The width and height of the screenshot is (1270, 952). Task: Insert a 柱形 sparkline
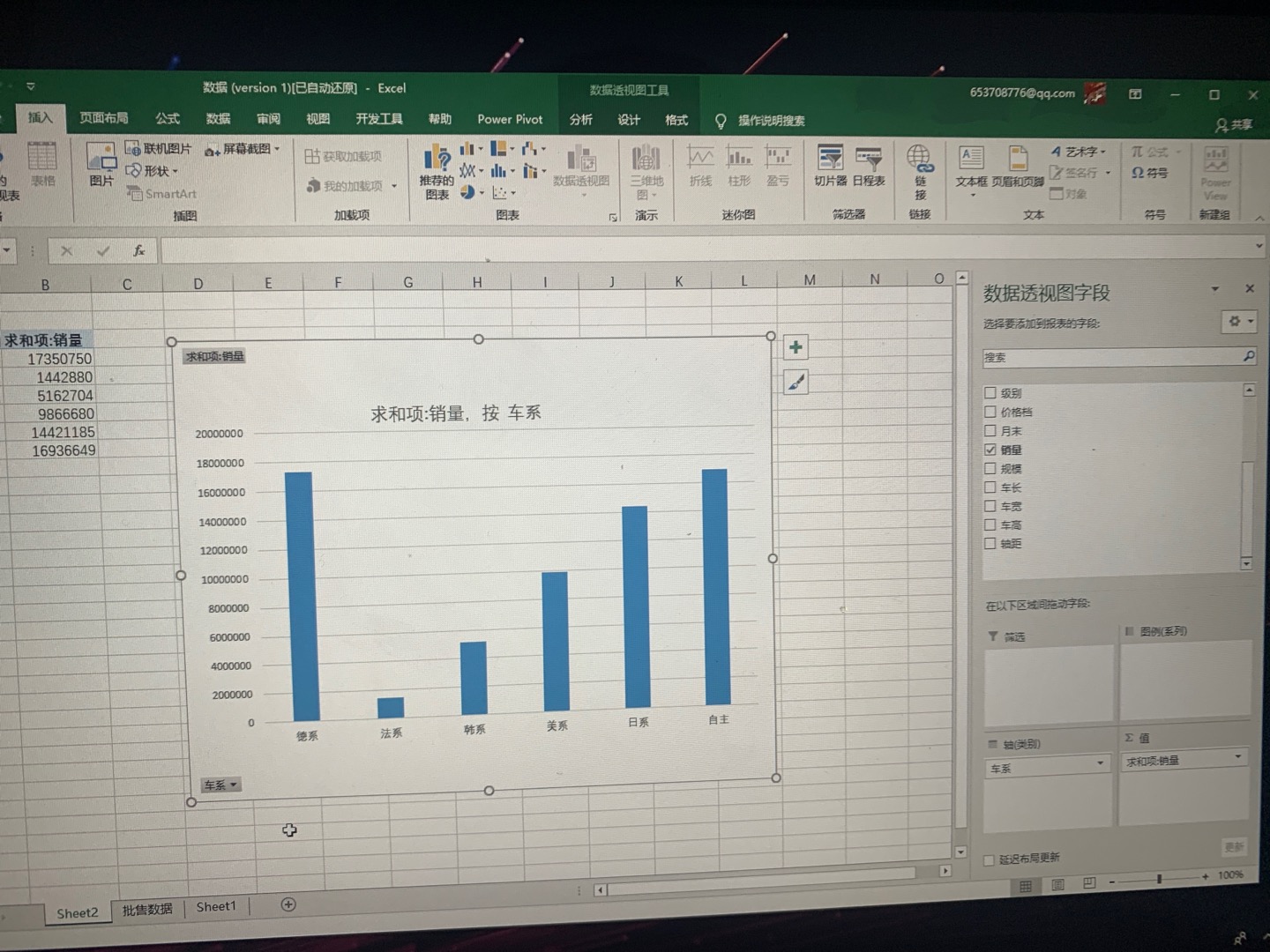coord(739,167)
